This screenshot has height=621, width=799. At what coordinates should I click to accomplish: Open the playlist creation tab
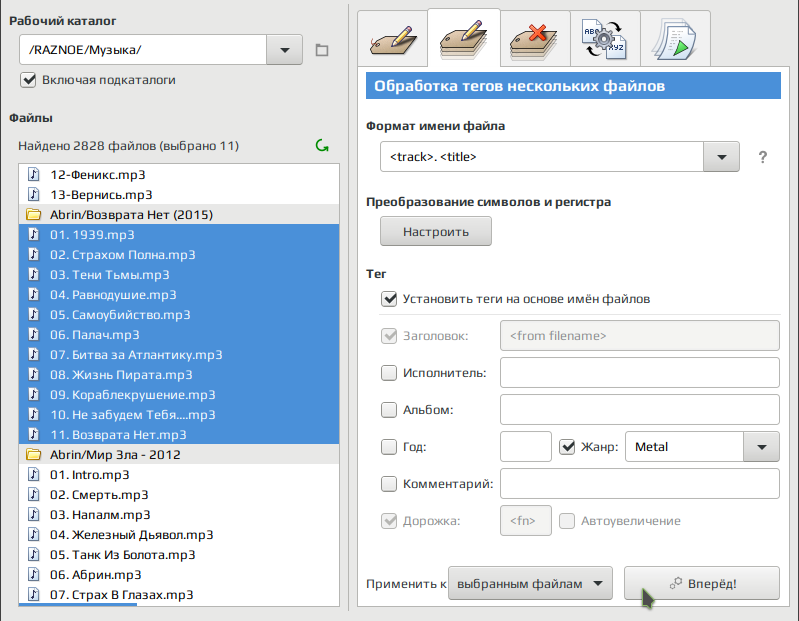pyautogui.click(x=675, y=39)
